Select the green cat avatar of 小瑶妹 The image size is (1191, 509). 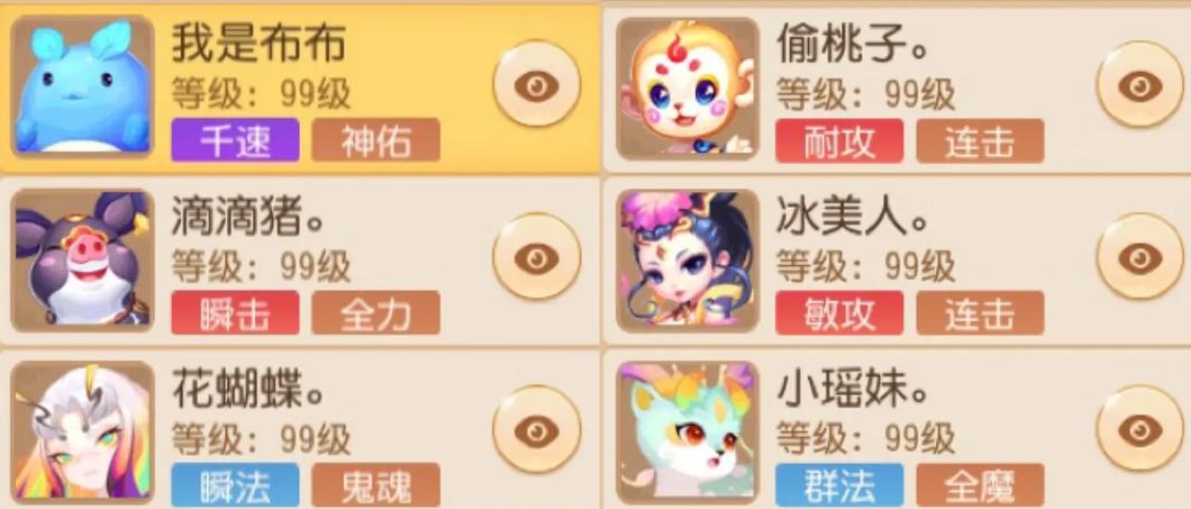pyautogui.click(x=687, y=430)
